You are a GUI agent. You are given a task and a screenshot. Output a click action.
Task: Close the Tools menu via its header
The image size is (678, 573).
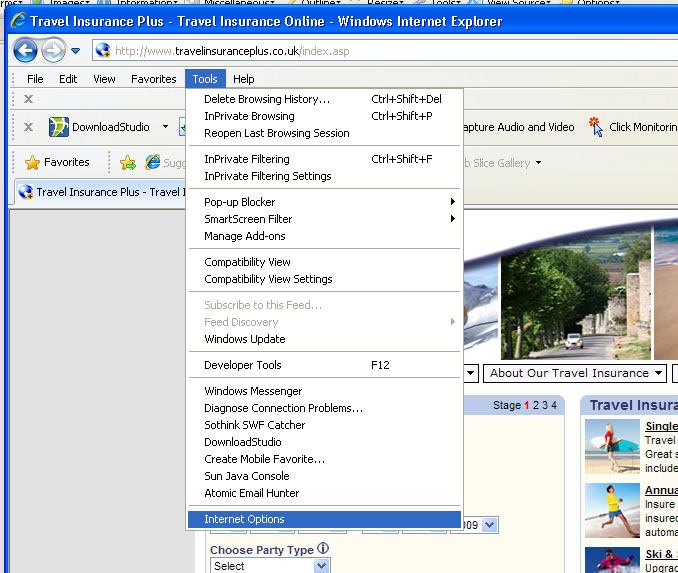coord(205,79)
